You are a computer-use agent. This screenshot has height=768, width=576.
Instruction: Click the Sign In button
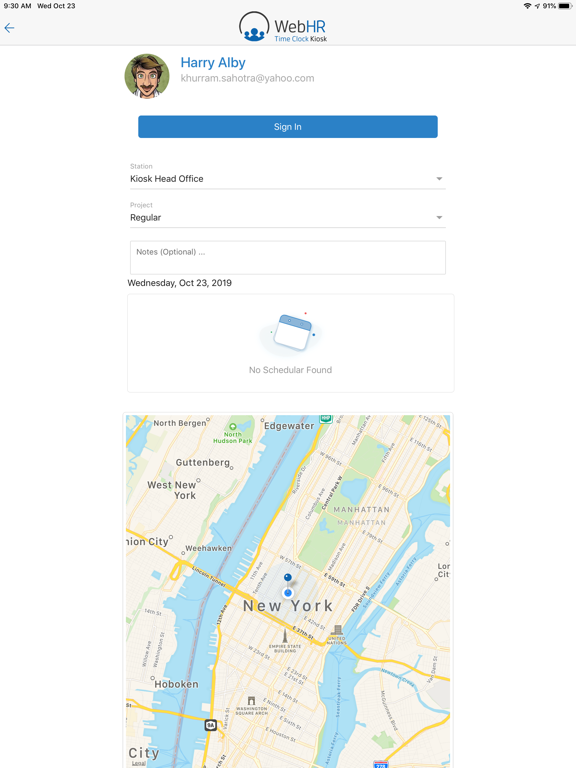pyautogui.click(x=288, y=127)
